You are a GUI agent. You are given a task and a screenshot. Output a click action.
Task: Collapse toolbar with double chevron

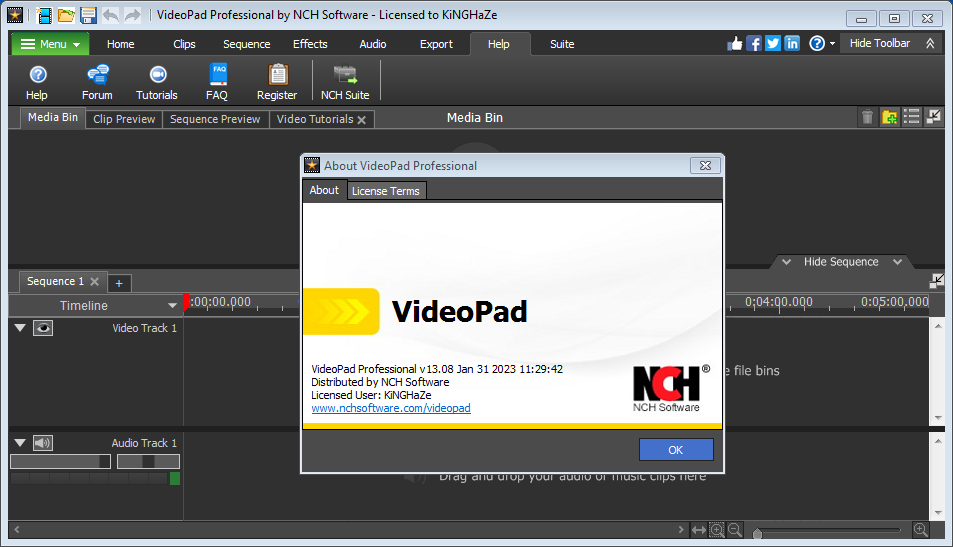930,44
